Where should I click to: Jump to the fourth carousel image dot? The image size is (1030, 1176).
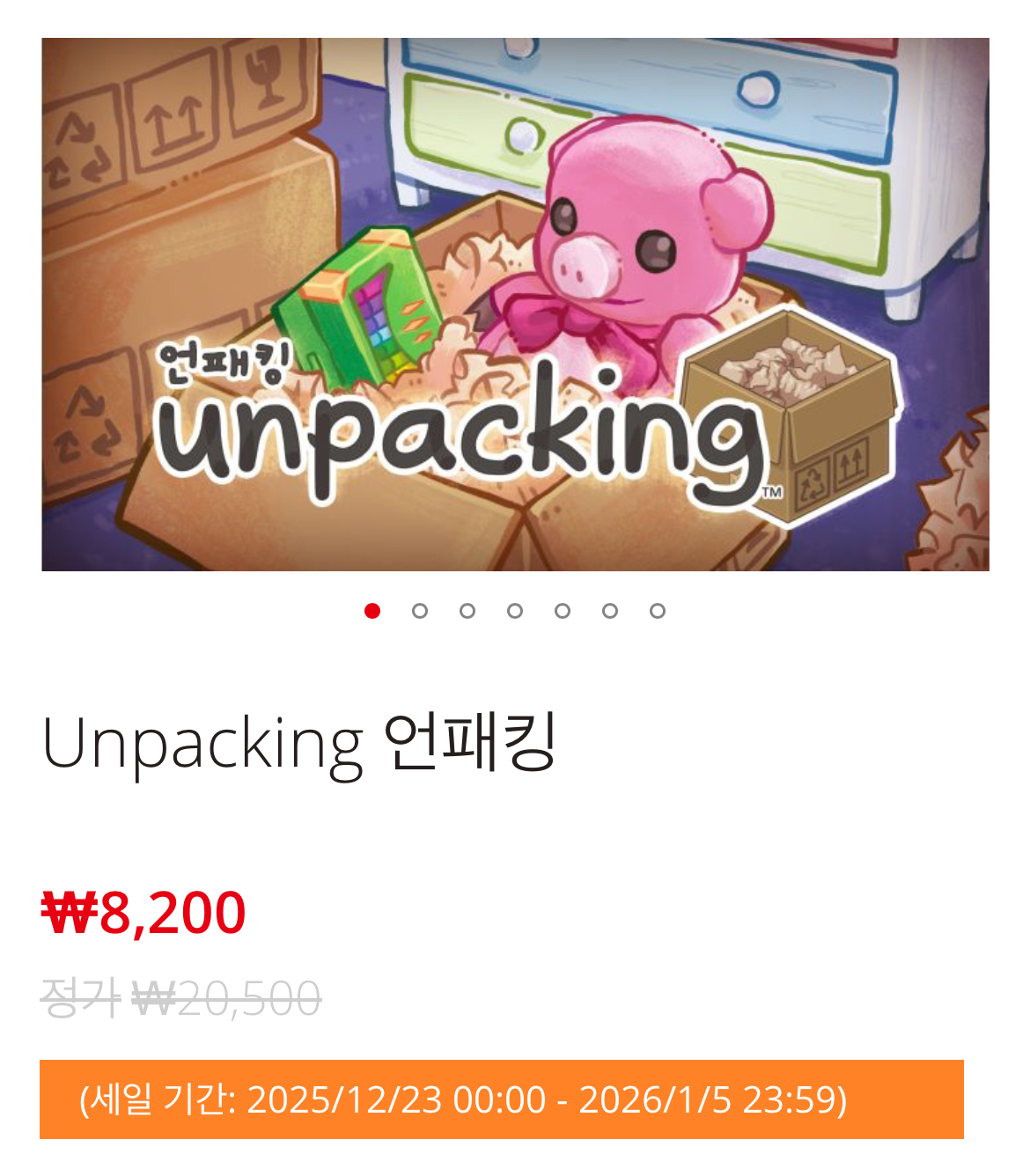click(x=515, y=611)
